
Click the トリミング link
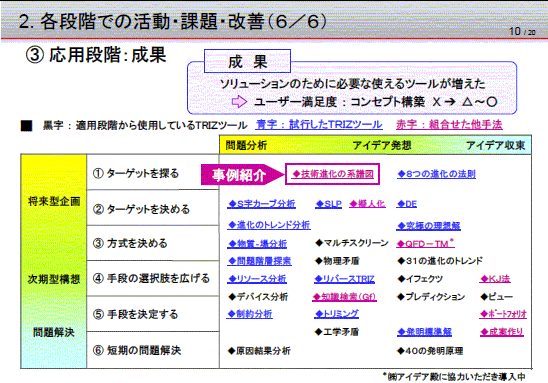coord(336,314)
